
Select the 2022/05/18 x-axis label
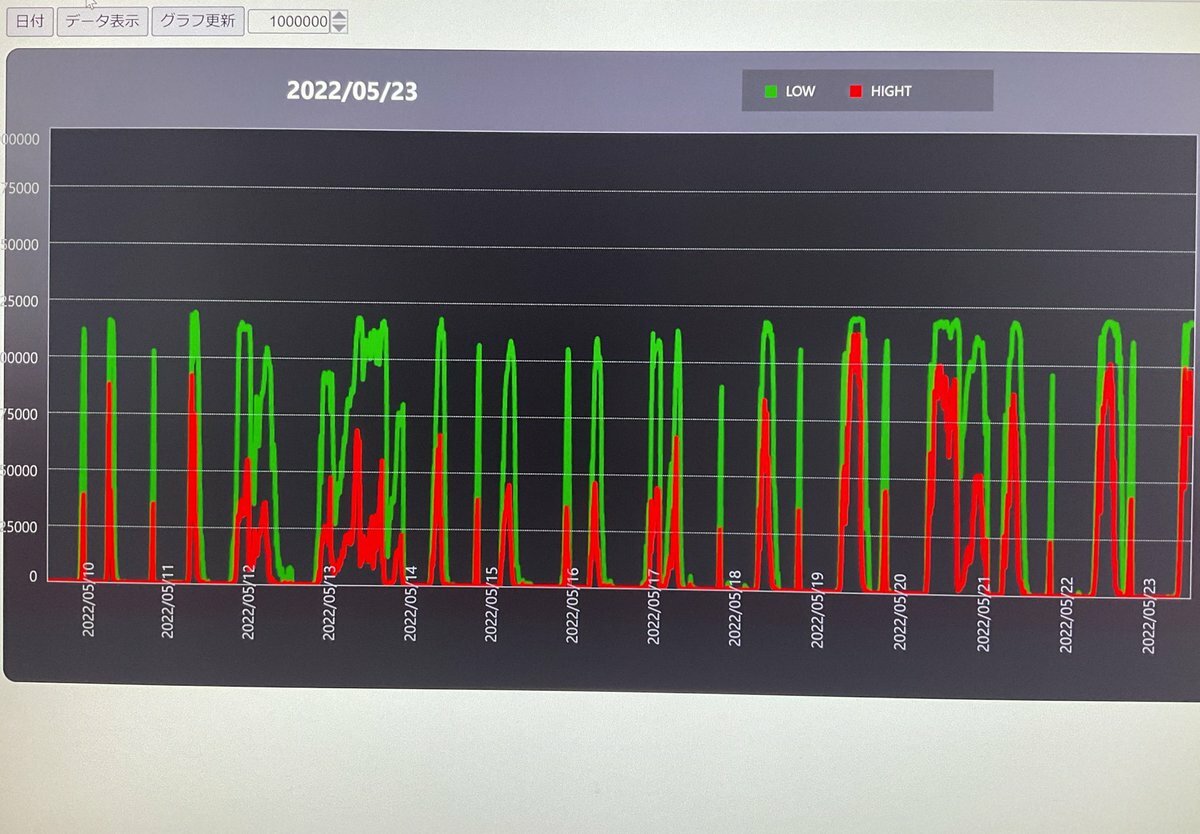click(x=735, y=608)
